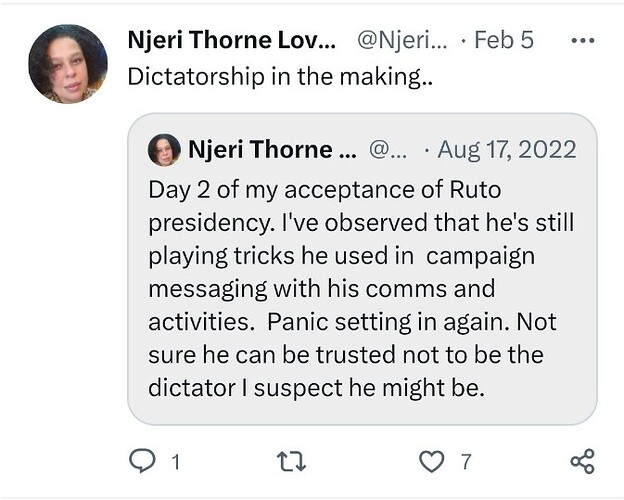Click the like count "7"
Image resolution: width=624 pixels, height=500 pixels.
[x=465, y=462]
